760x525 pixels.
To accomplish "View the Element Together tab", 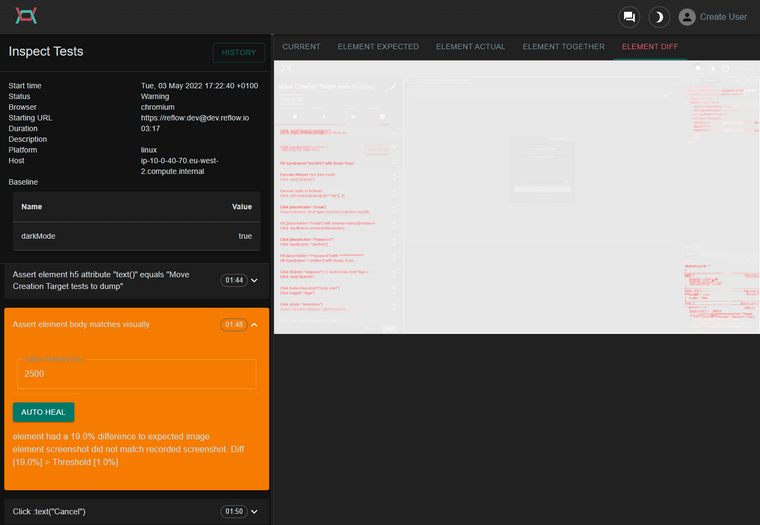I will click(563, 47).
